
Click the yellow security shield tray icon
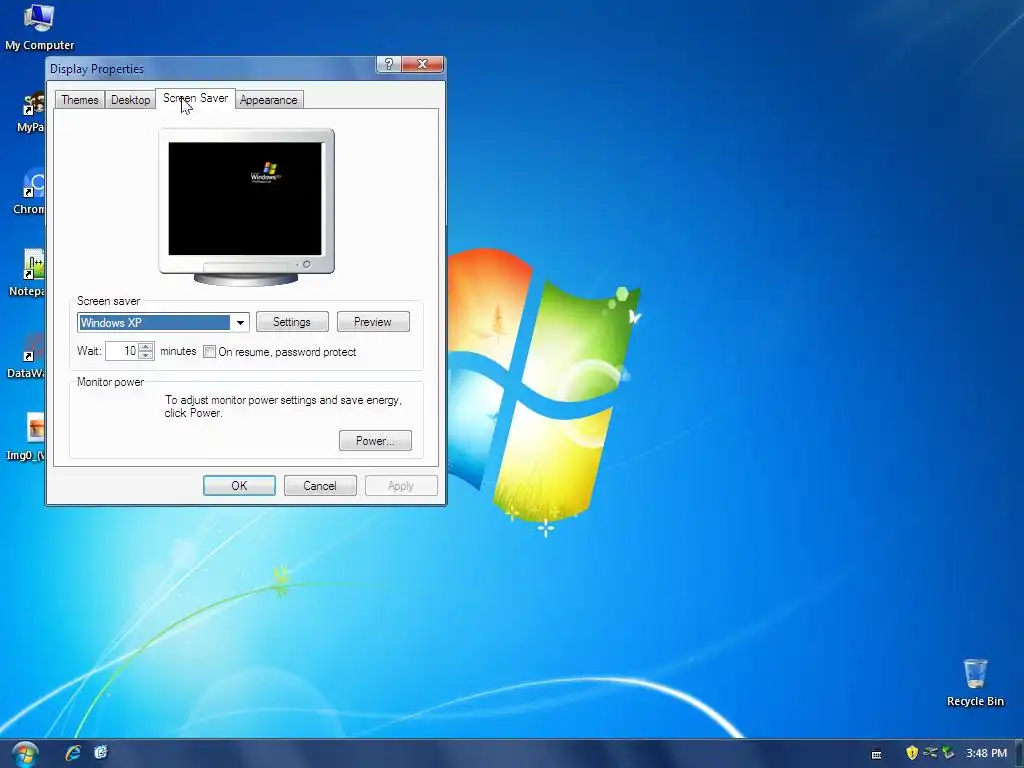(x=912, y=753)
